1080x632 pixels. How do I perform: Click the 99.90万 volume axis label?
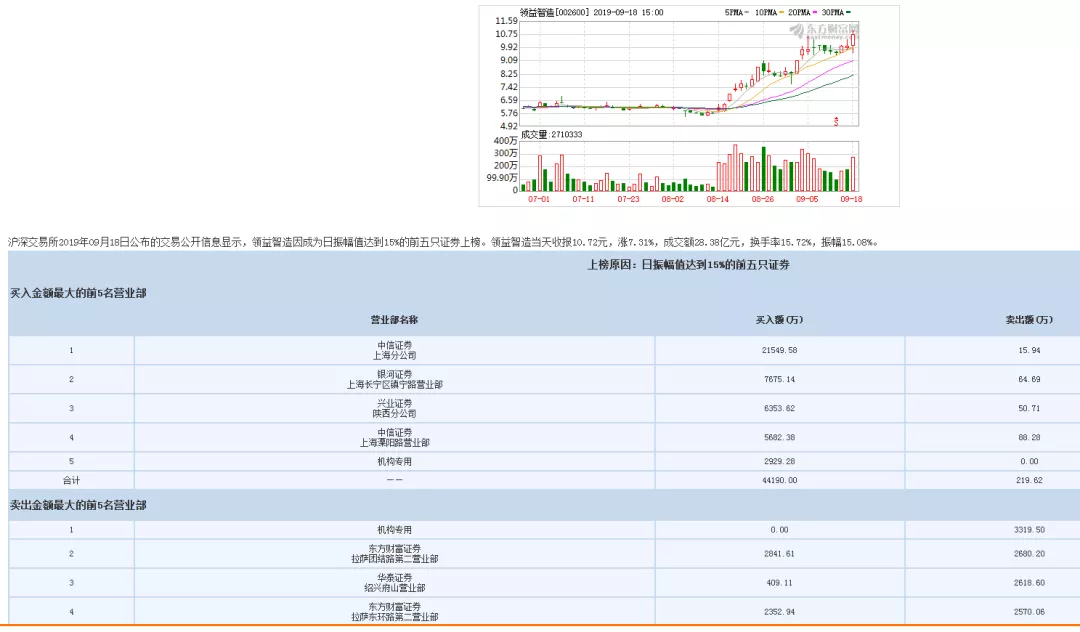(x=502, y=178)
